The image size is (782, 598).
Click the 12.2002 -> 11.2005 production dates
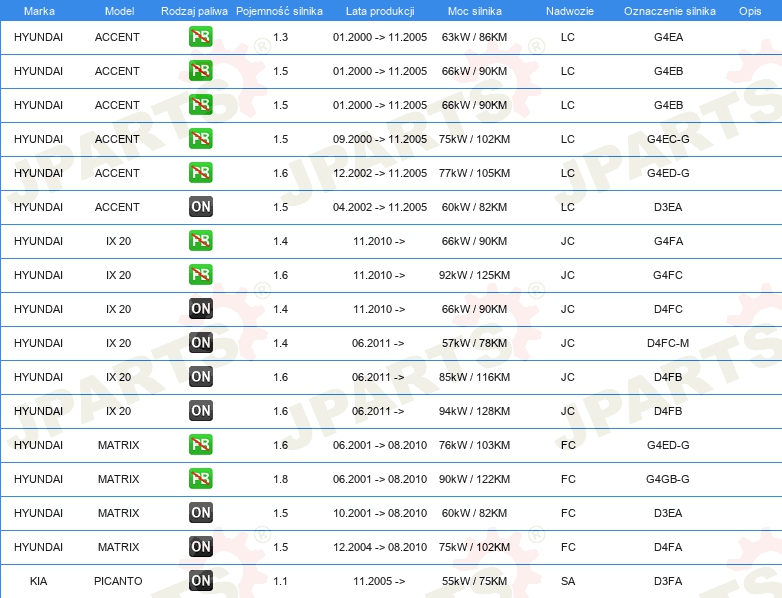coord(380,173)
